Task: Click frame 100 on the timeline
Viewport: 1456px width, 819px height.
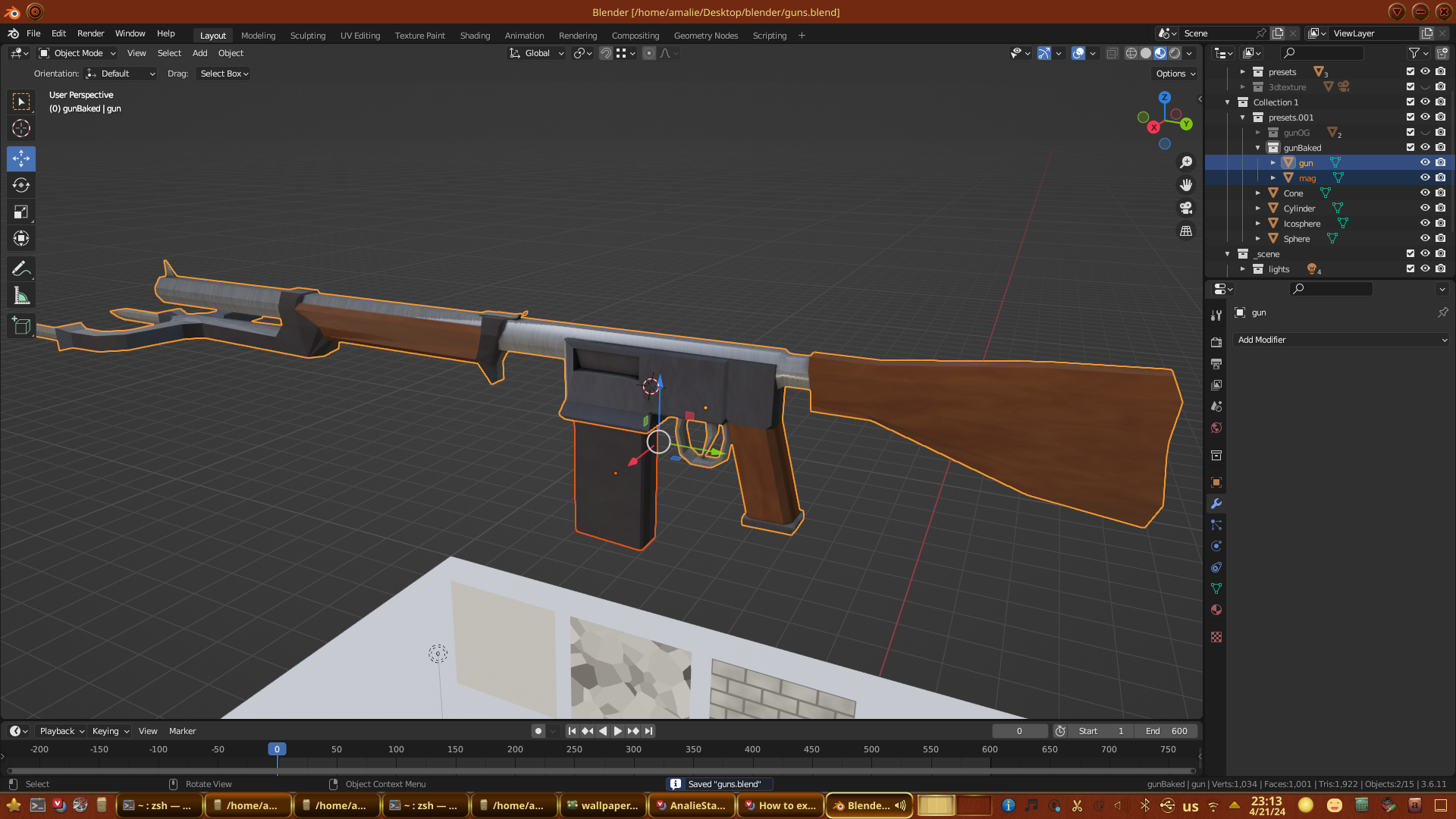Action: click(396, 749)
